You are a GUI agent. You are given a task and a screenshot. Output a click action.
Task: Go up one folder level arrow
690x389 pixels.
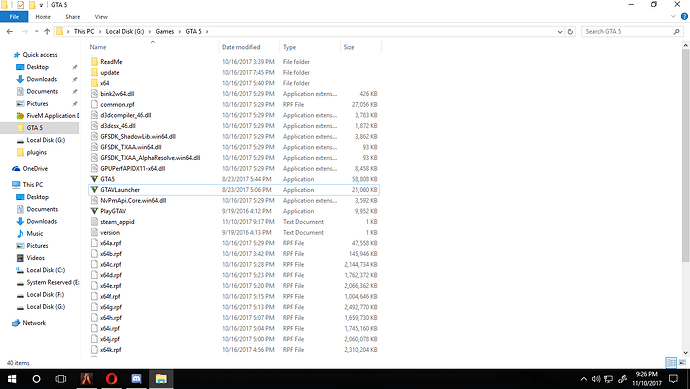(47, 32)
